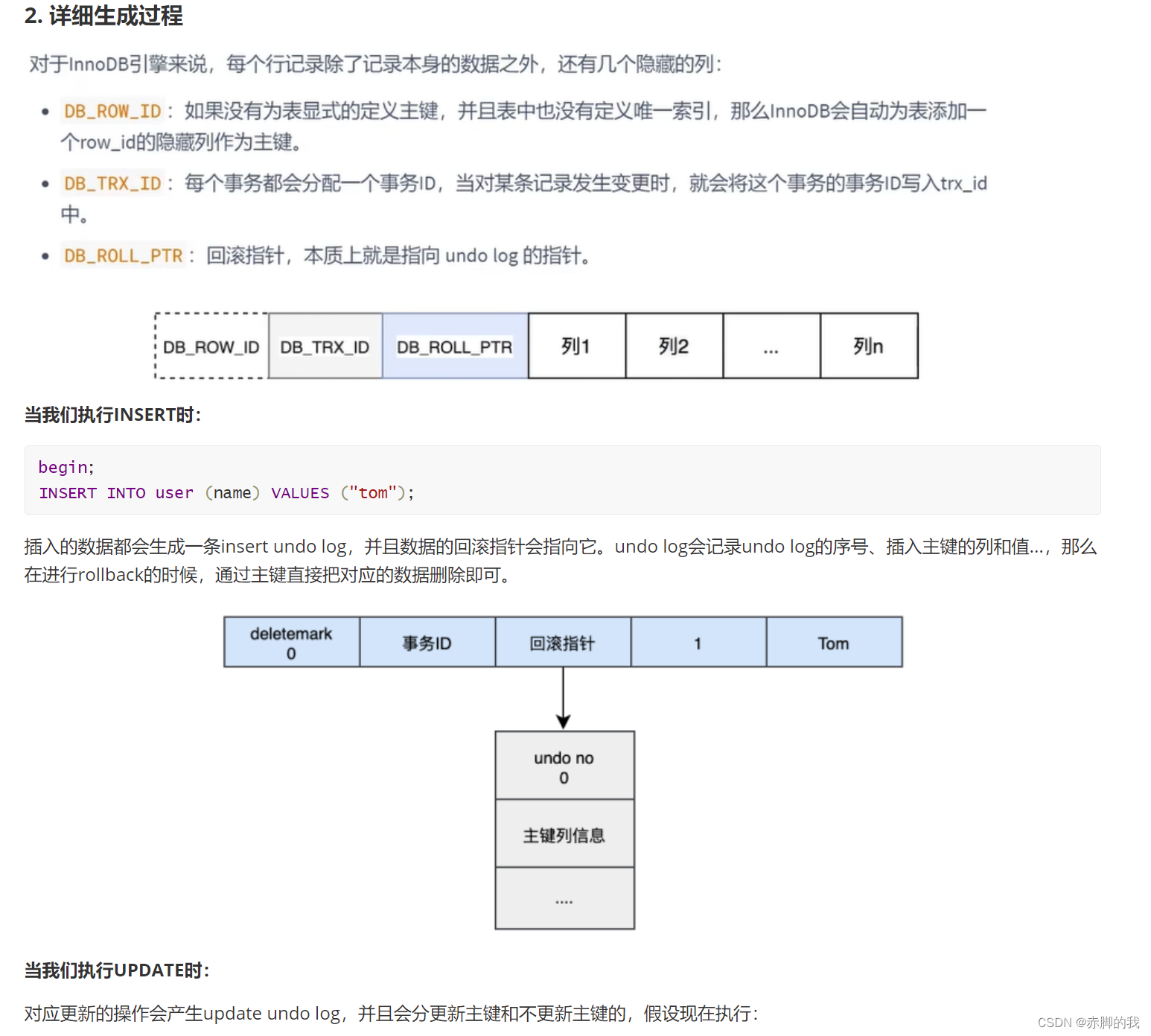
Task: Click the DB_TRX_ID cell in row diagram
Action: point(324,346)
